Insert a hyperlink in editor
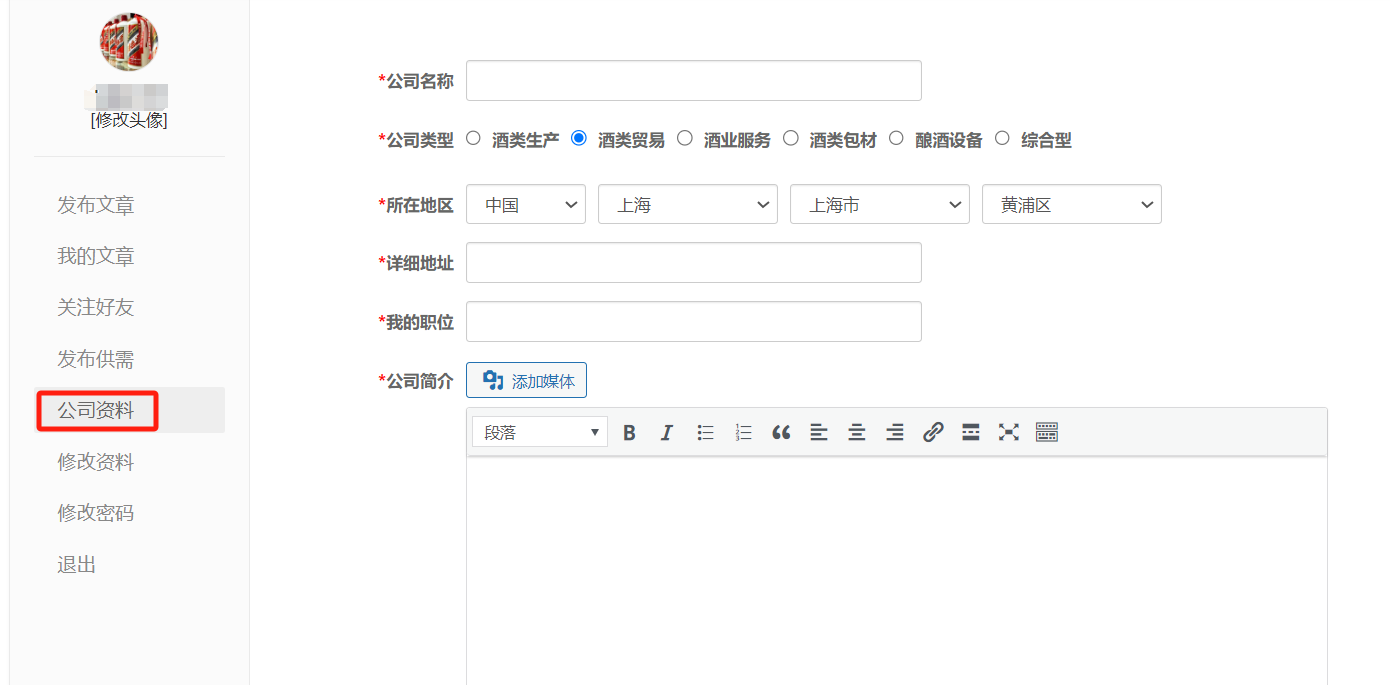 point(933,432)
